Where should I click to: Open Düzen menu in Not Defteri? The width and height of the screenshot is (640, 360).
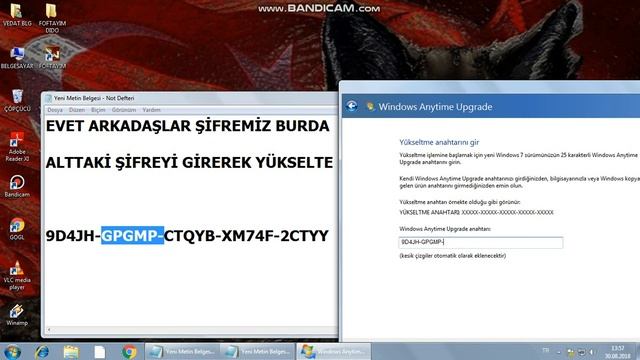(77, 110)
